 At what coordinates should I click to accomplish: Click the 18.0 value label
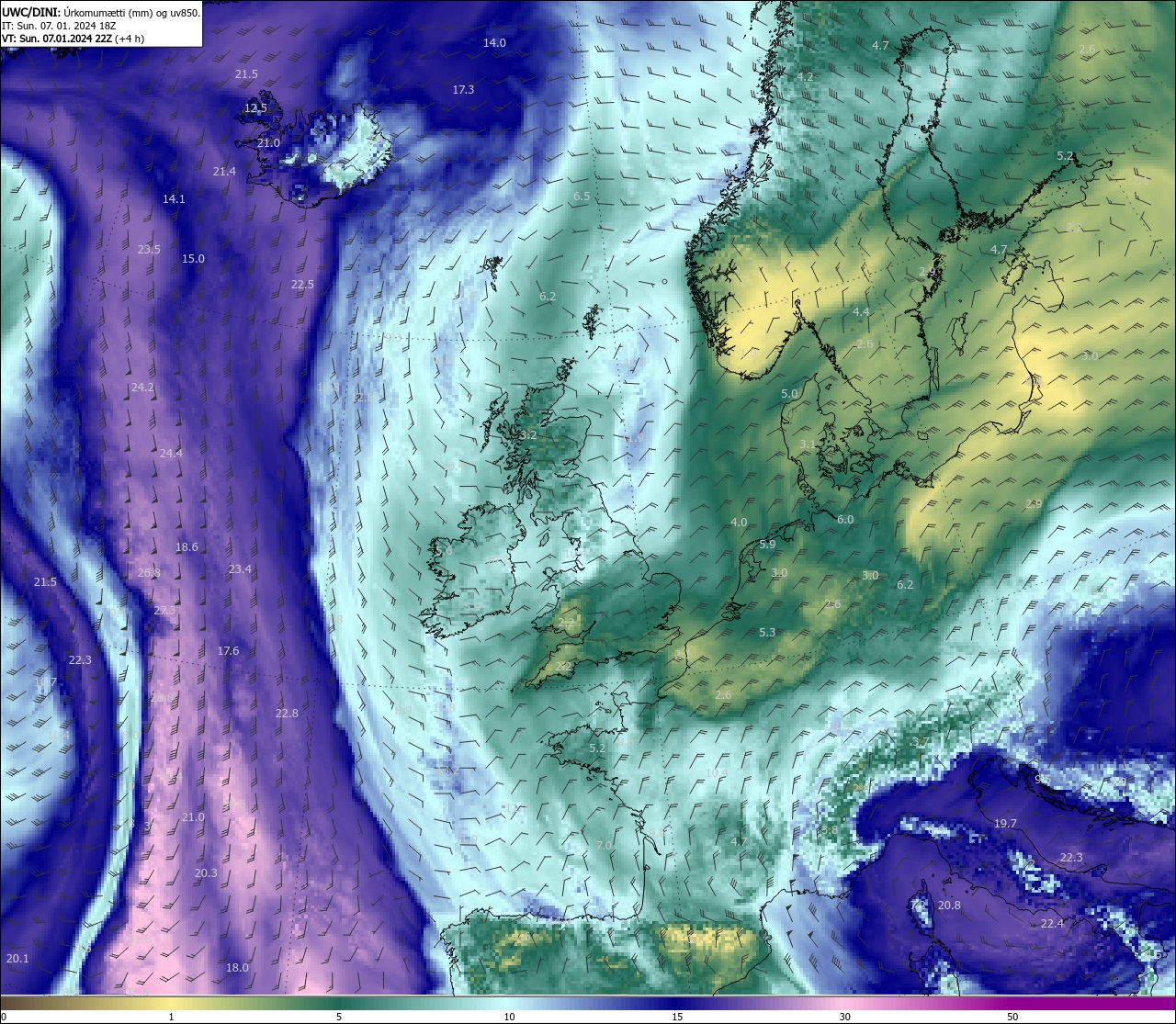click(237, 968)
